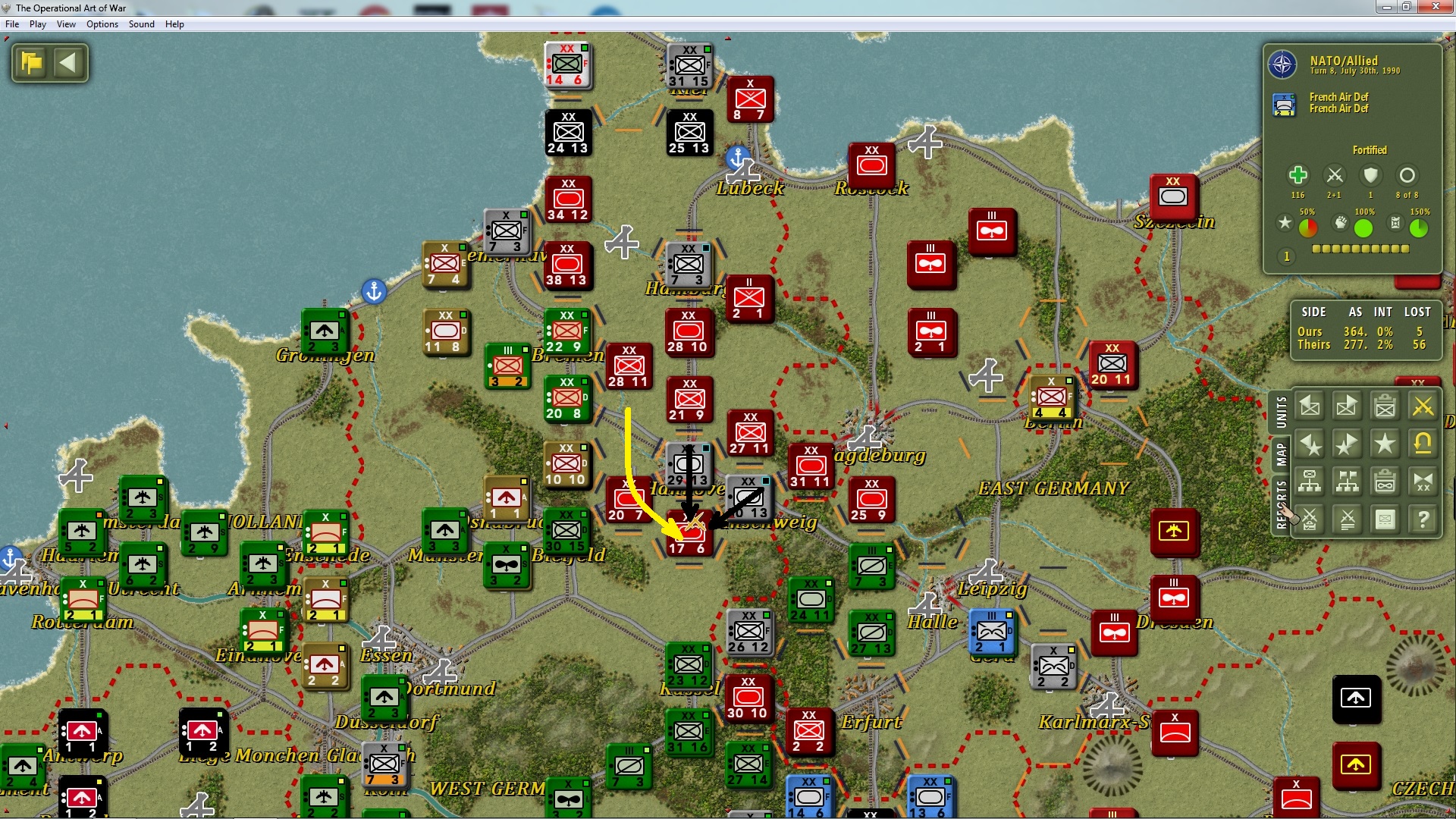Viewport: 1456px width, 819px height.
Task: Click the French Air Def unit icon
Action: coord(1284,104)
